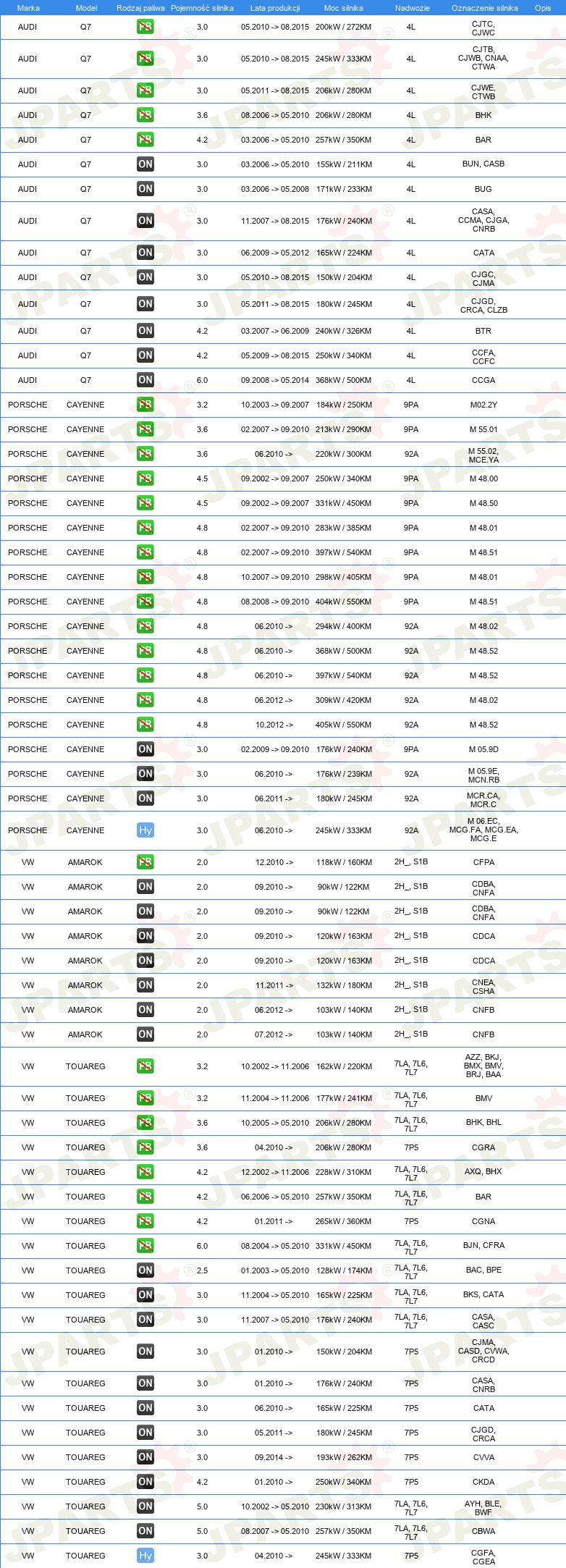Screen dimensions: 566x1568
Task: Click diesel ON icon in VW Touareg BAC, BPE row
Action: point(145,1270)
